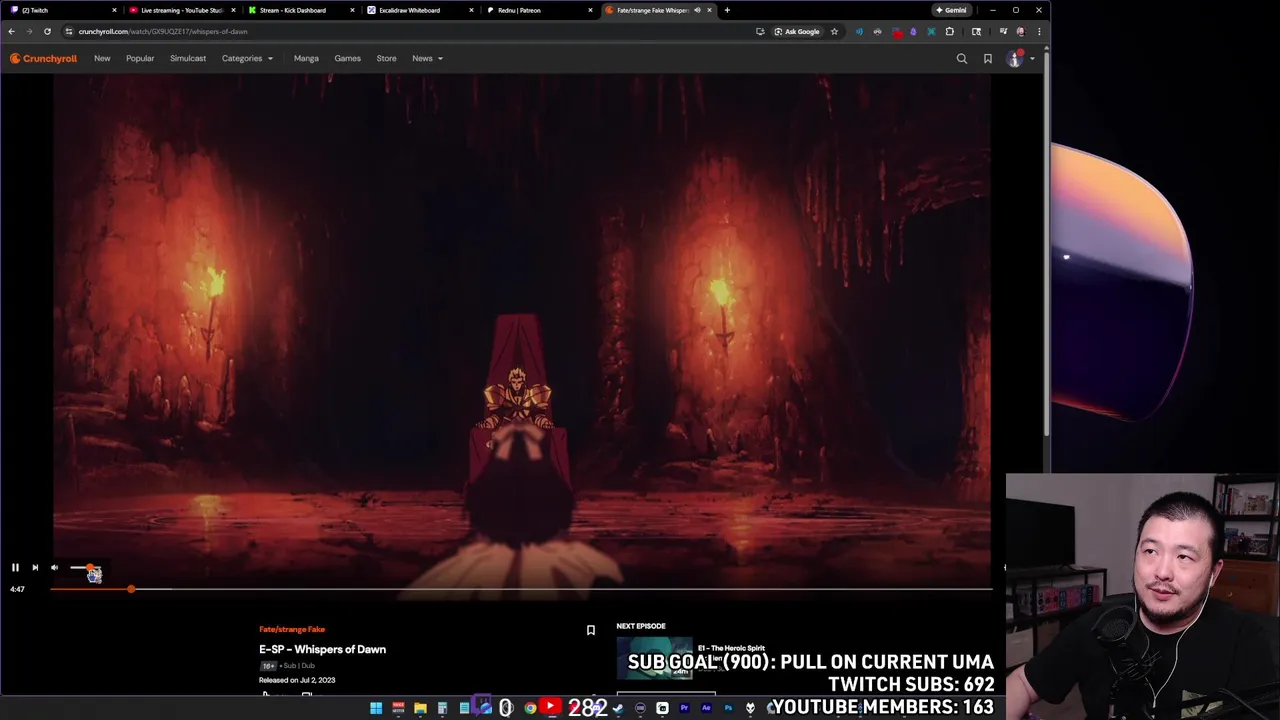The image size is (1280, 720).
Task: Open the Manga link
Action: 306,58
